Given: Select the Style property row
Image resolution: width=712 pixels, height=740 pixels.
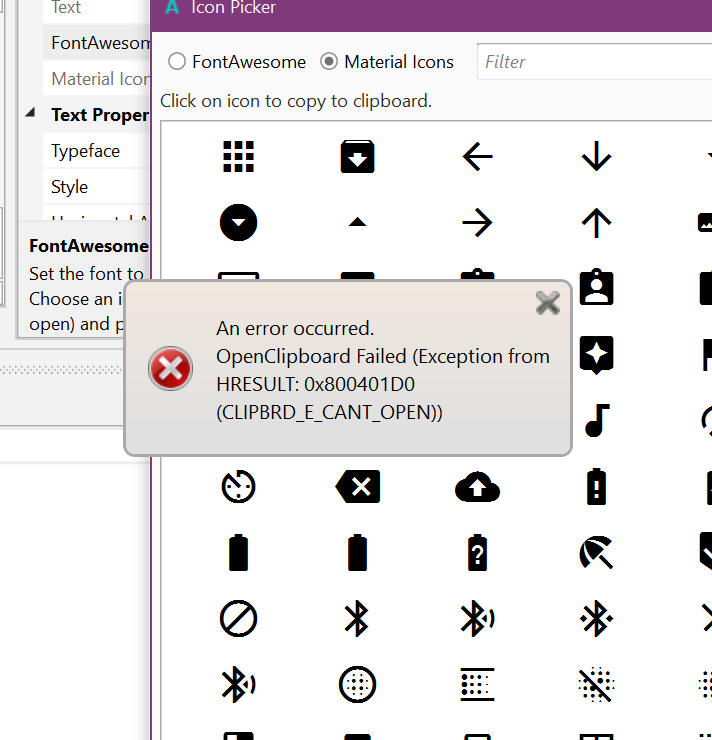Looking at the screenshot, I should tap(96, 187).
